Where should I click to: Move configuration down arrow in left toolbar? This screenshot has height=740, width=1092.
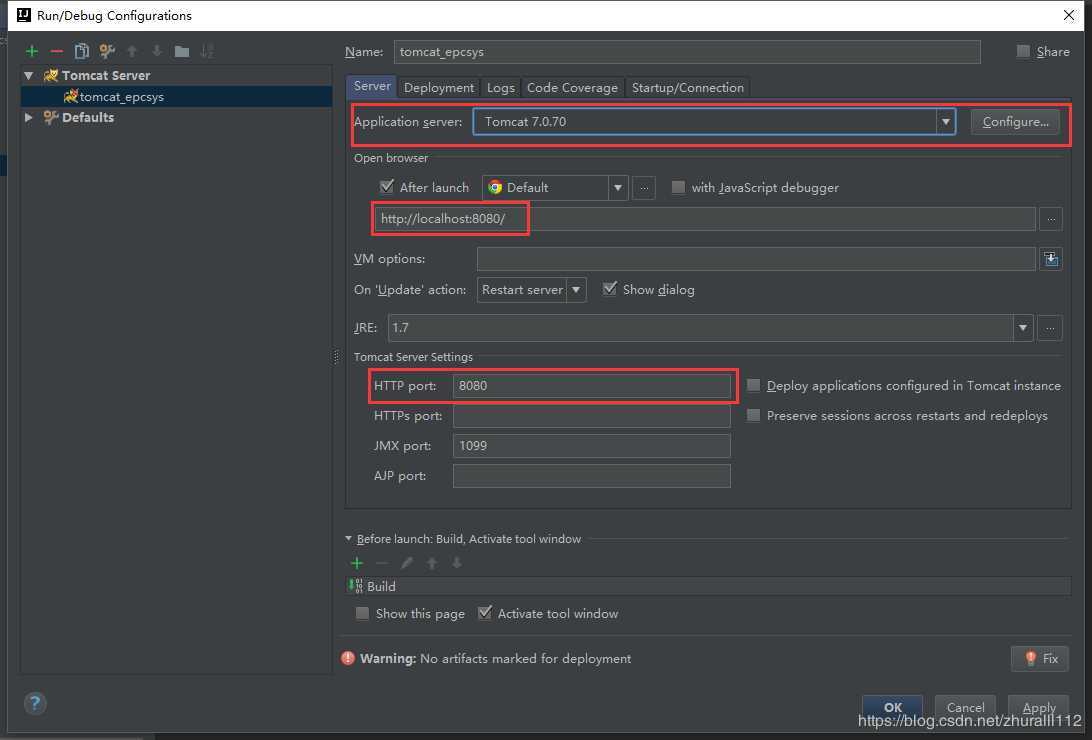pyautogui.click(x=157, y=51)
